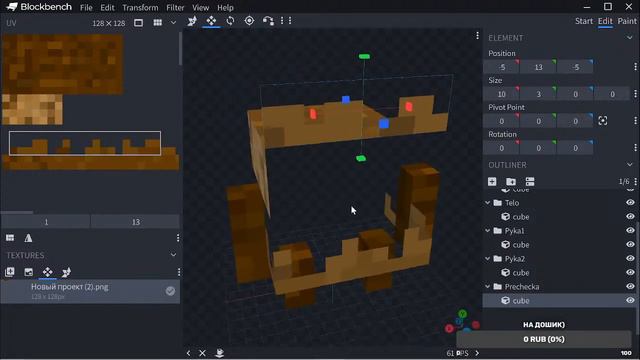Viewport: 640px width, 360px height.
Task: Open main toolbar three-dot overflow menu
Action: coord(290,21)
